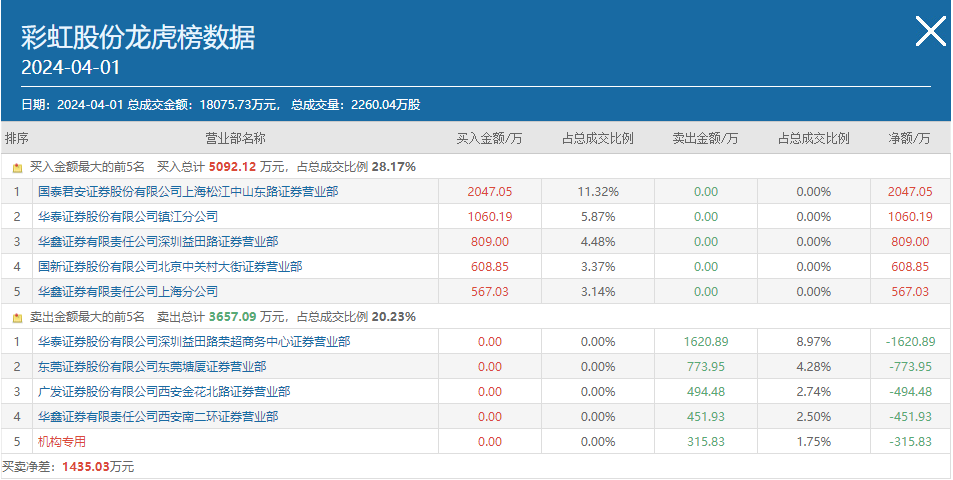Click the 4.48% ratio cell

[x=598, y=241]
